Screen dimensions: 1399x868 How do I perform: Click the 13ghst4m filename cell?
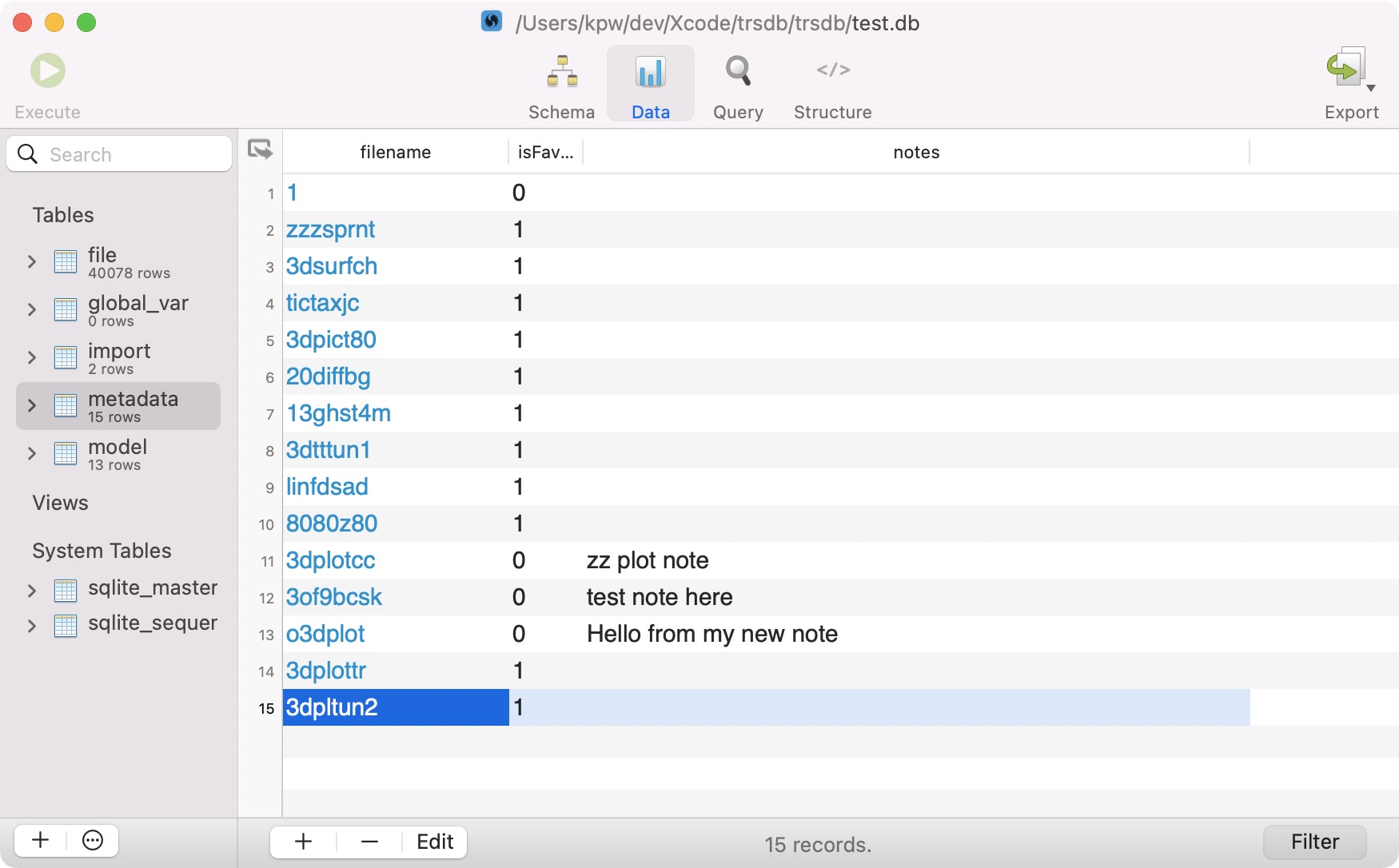coord(396,413)
